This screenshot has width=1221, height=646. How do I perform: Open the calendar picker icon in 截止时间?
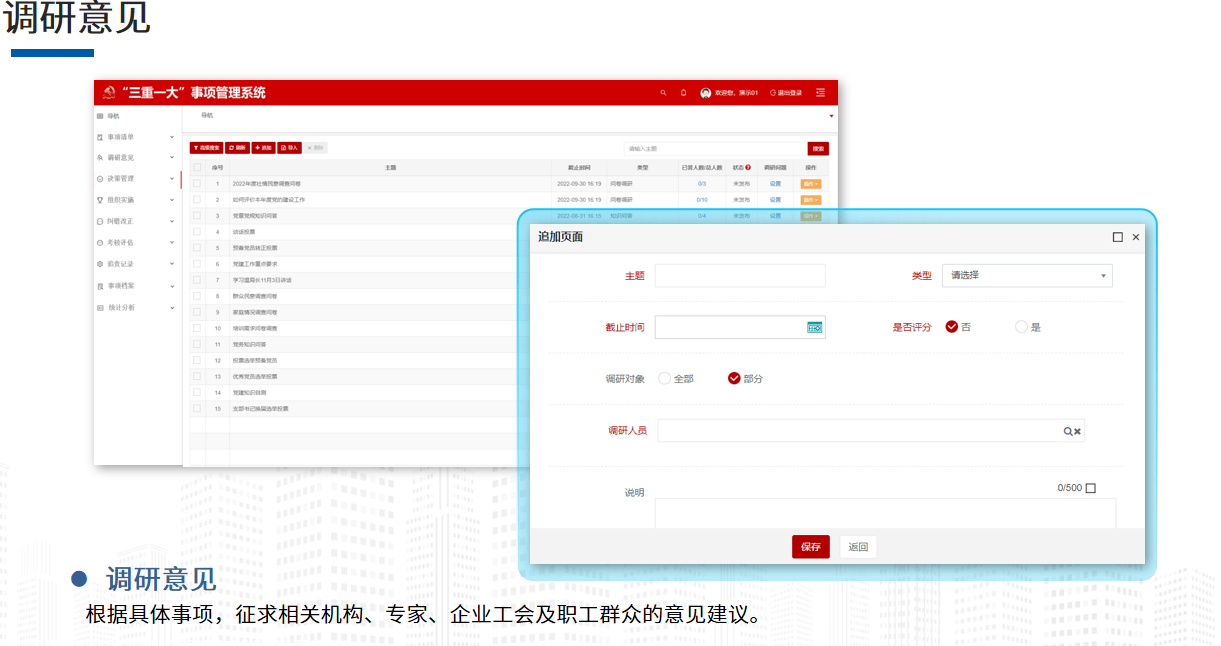(814, 327)
